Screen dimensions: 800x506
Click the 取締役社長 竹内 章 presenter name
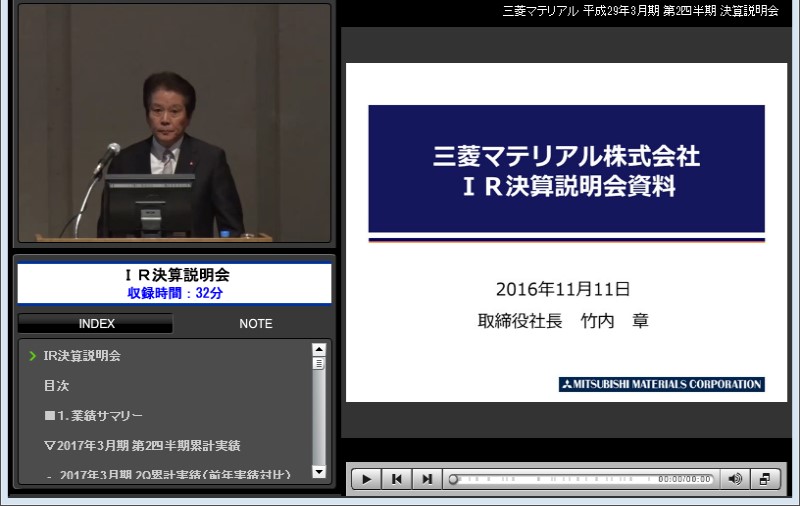[x=563, y=321]
